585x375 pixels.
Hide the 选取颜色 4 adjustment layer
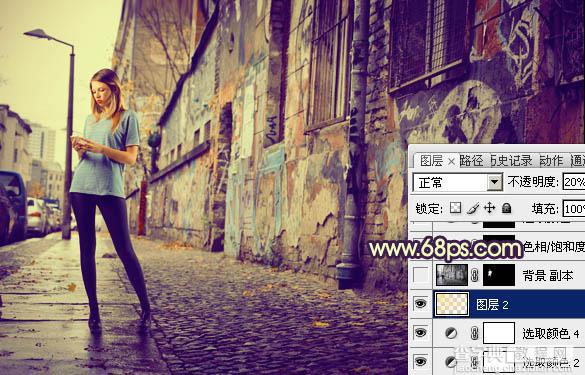420,332
